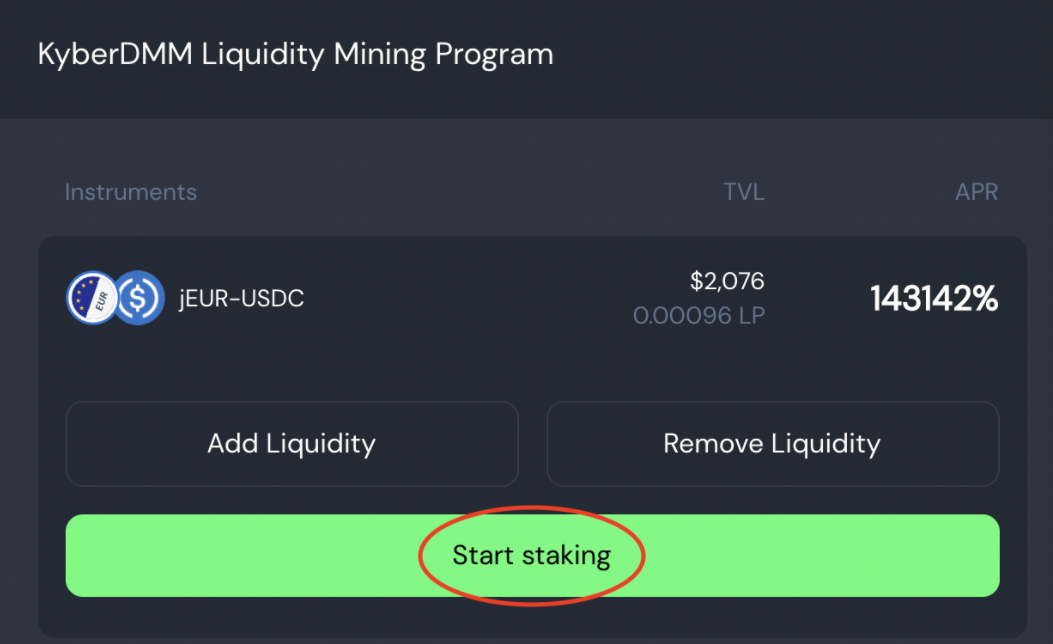This screenshot has width=1053, height=644.
Task: Click the percent sign of the APR value
Action: click(x=985, y=298)
